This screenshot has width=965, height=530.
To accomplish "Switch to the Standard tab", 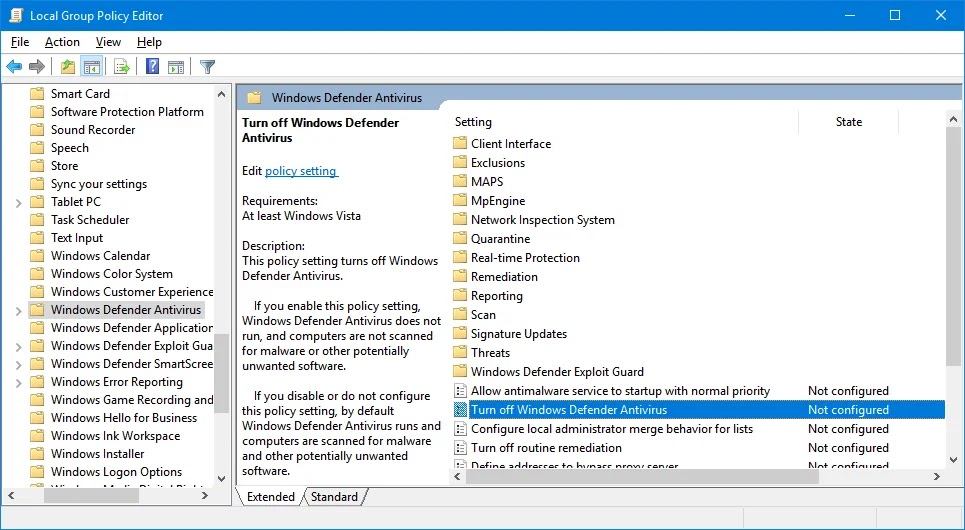I will (334, 497).
